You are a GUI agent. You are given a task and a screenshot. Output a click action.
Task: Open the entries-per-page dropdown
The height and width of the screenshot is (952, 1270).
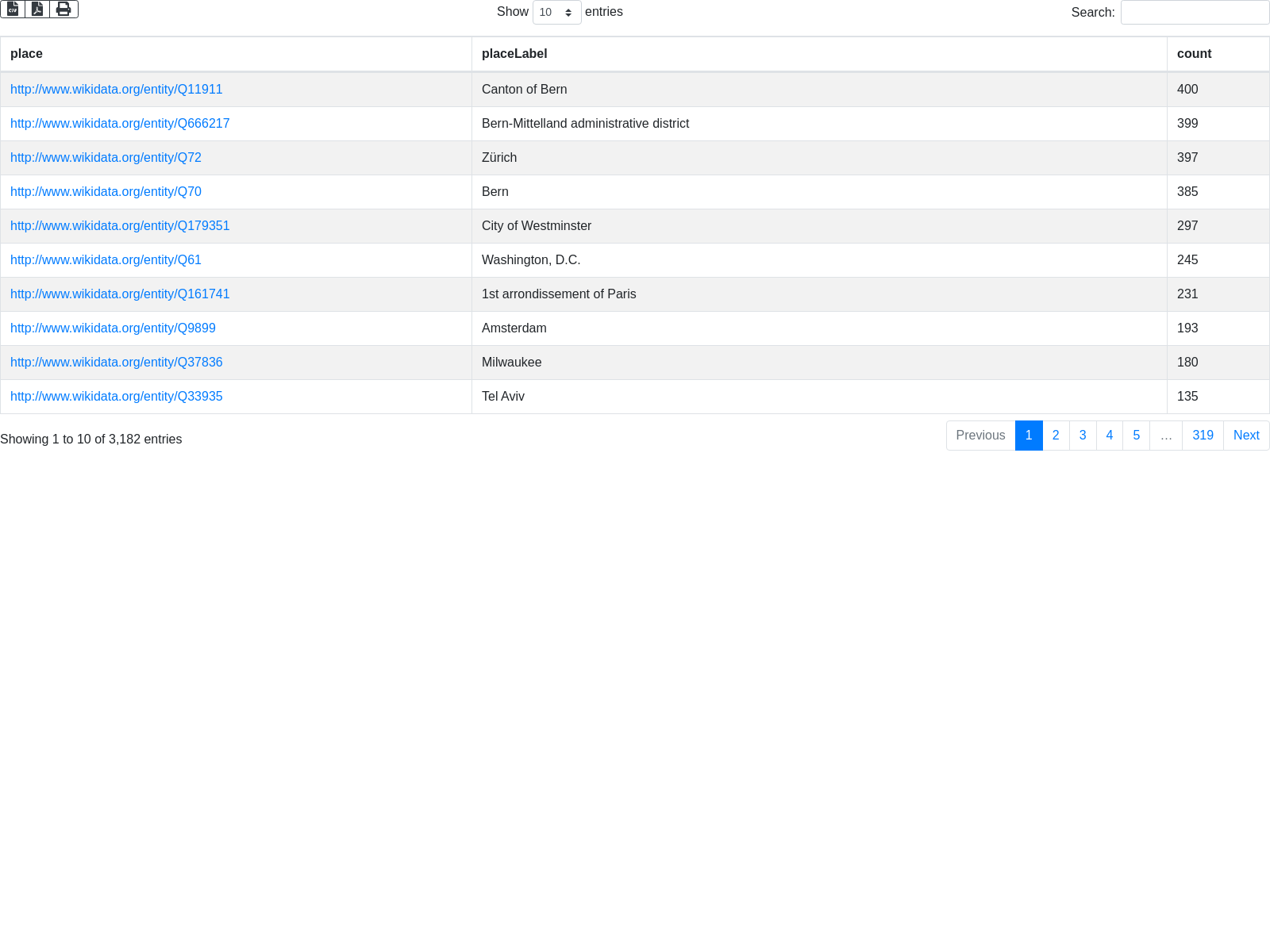556,12
